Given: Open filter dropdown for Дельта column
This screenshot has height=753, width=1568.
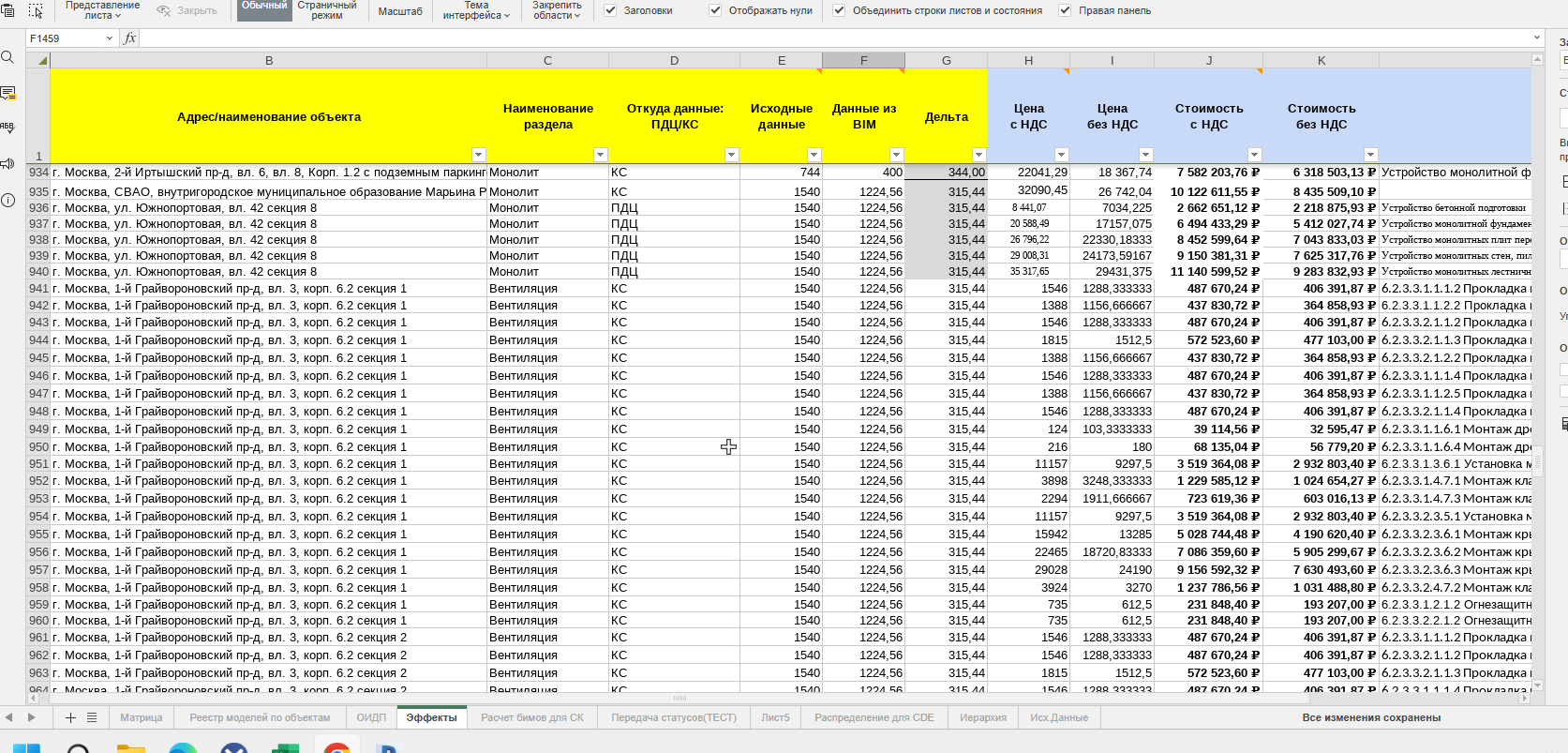Looking at the screenshot, I should click(978, 155).
